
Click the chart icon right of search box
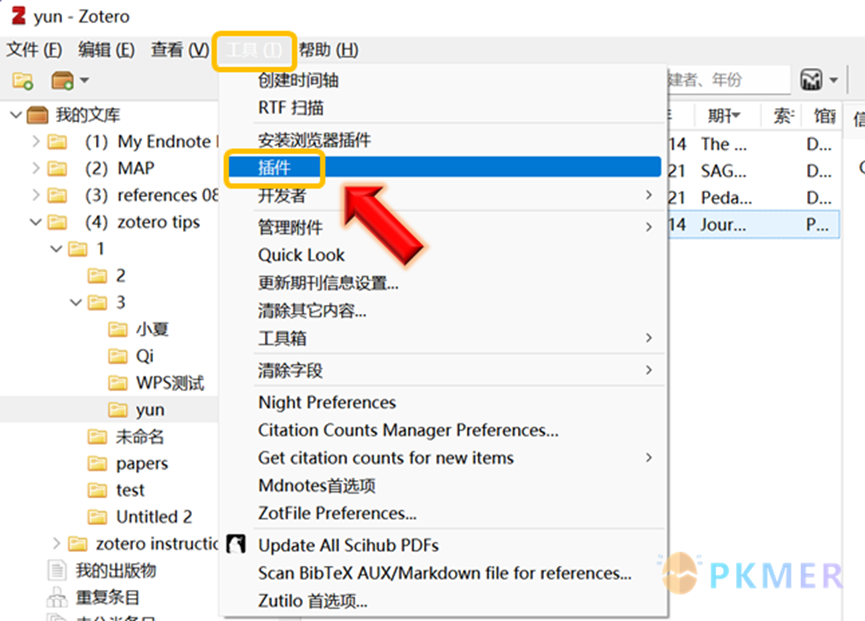pyautogui.click(x=811, y=80)
